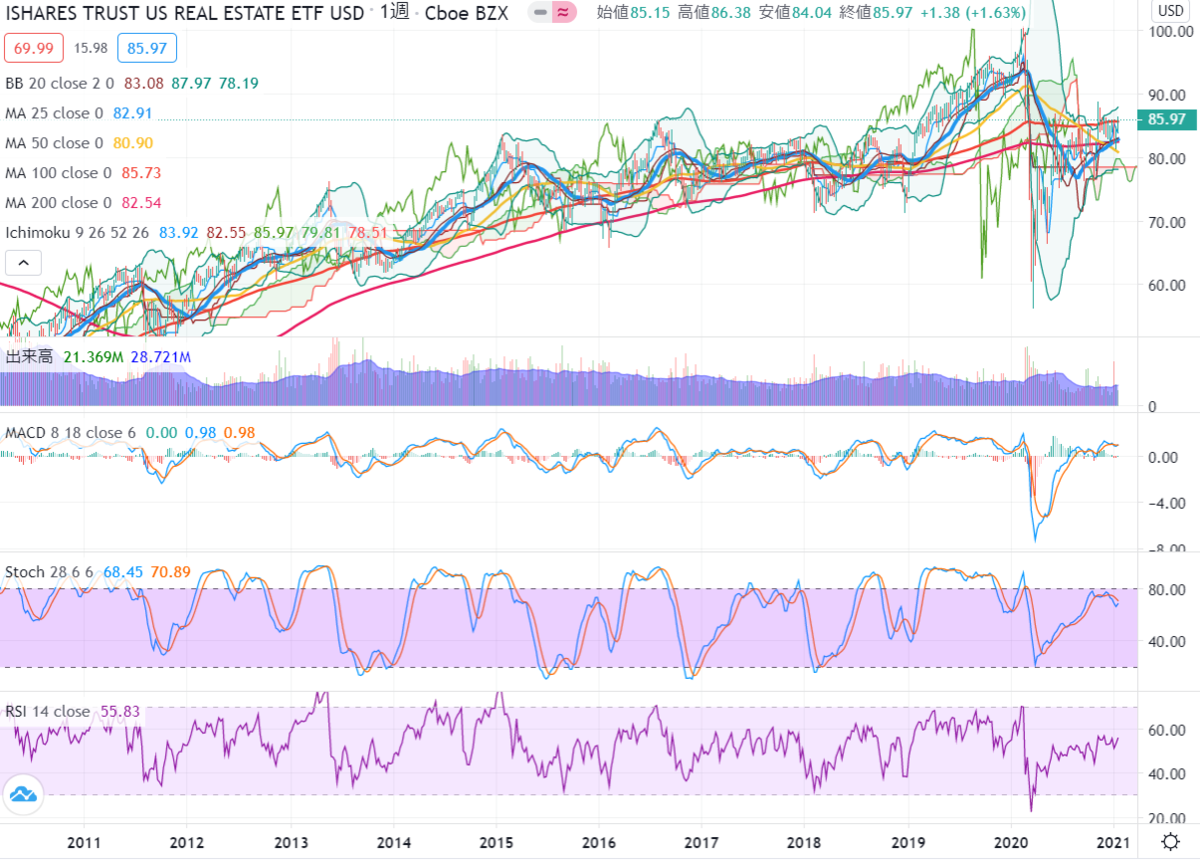Click the TradingView cloud logo
1200x863 pixels.
click(x=25, y=796)
